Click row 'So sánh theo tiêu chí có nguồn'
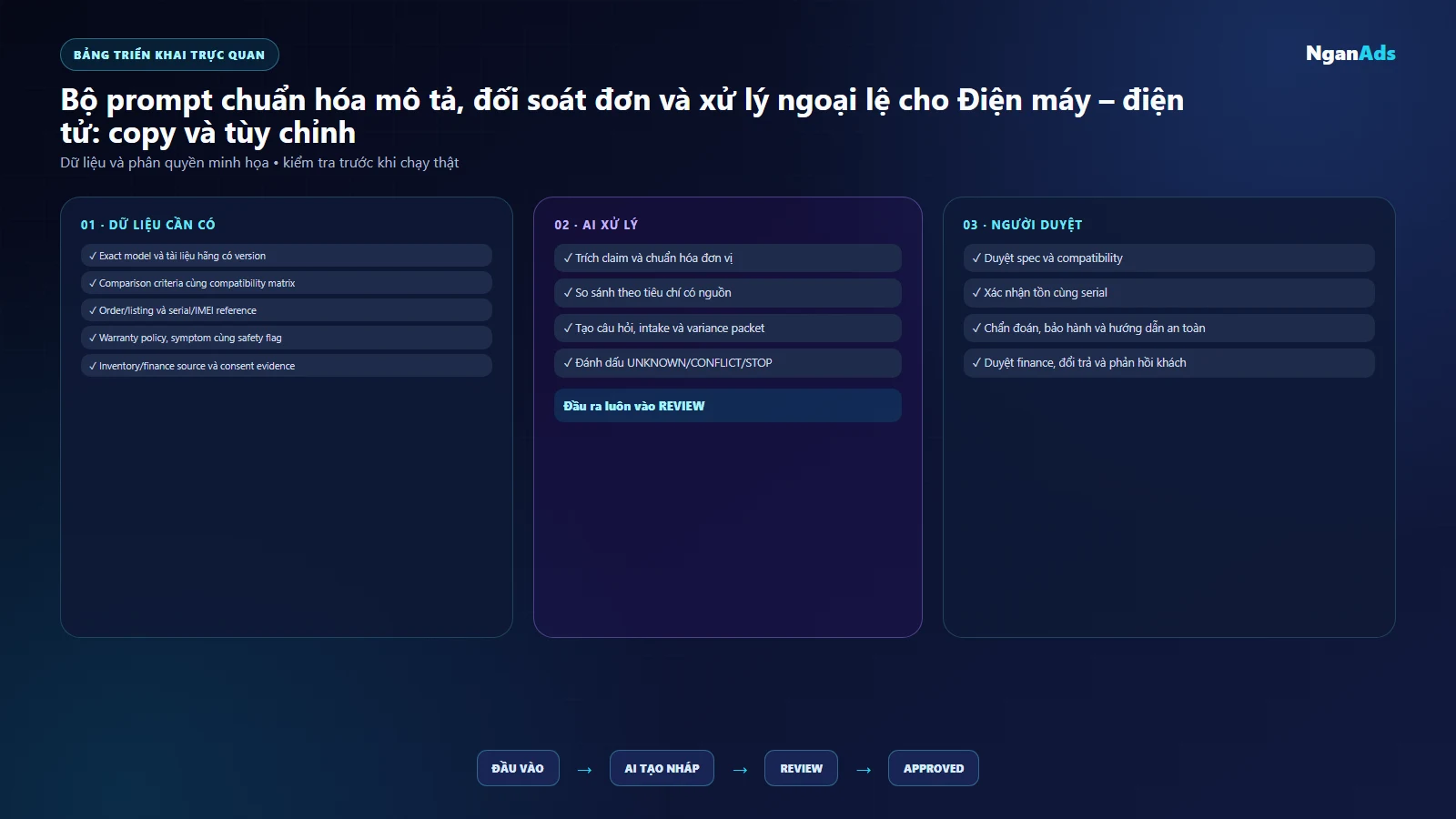Image resolution: width=1456 pixels, height=819 pixels. pos(727,293)
